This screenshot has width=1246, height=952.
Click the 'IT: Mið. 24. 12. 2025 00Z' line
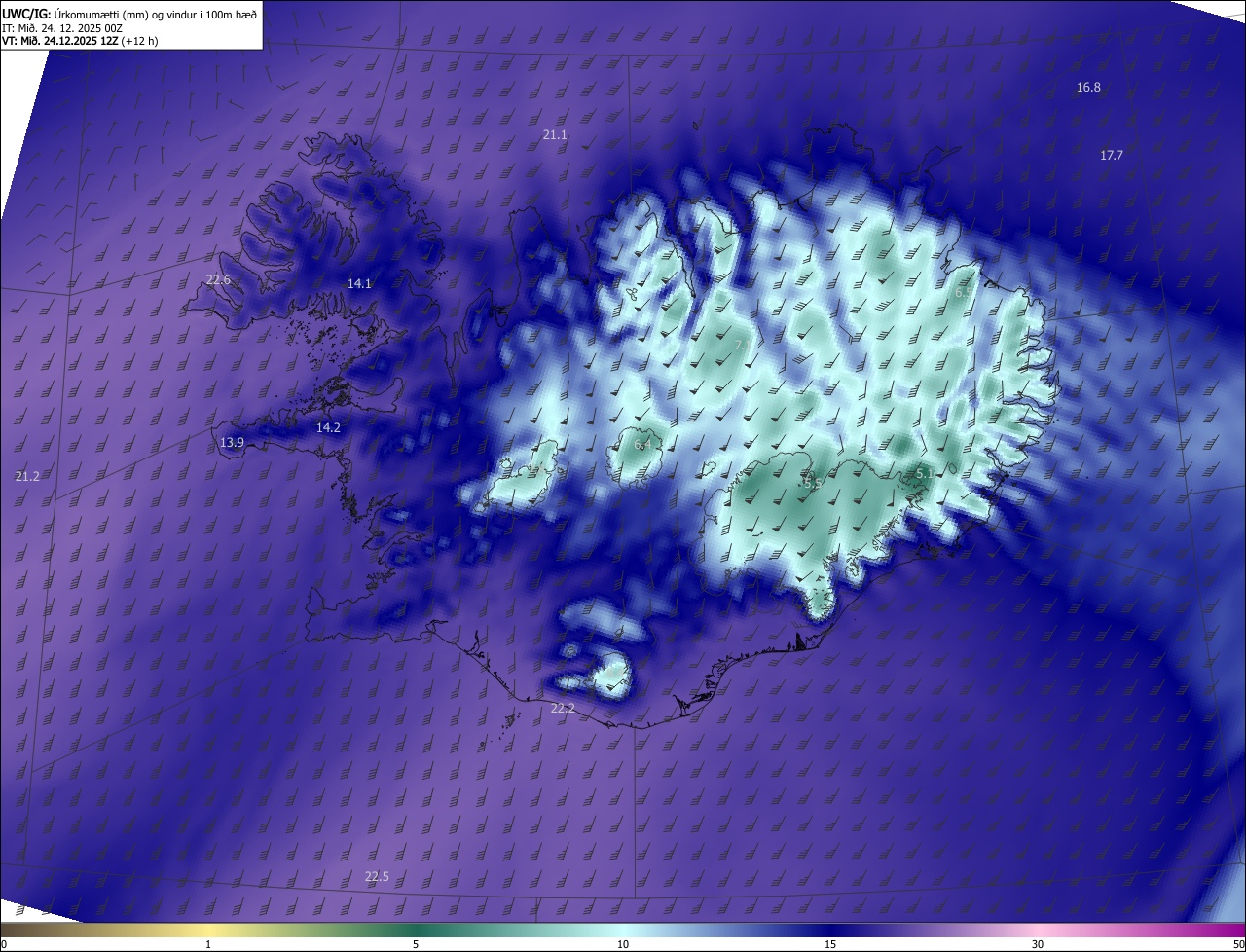pos(62,28)
